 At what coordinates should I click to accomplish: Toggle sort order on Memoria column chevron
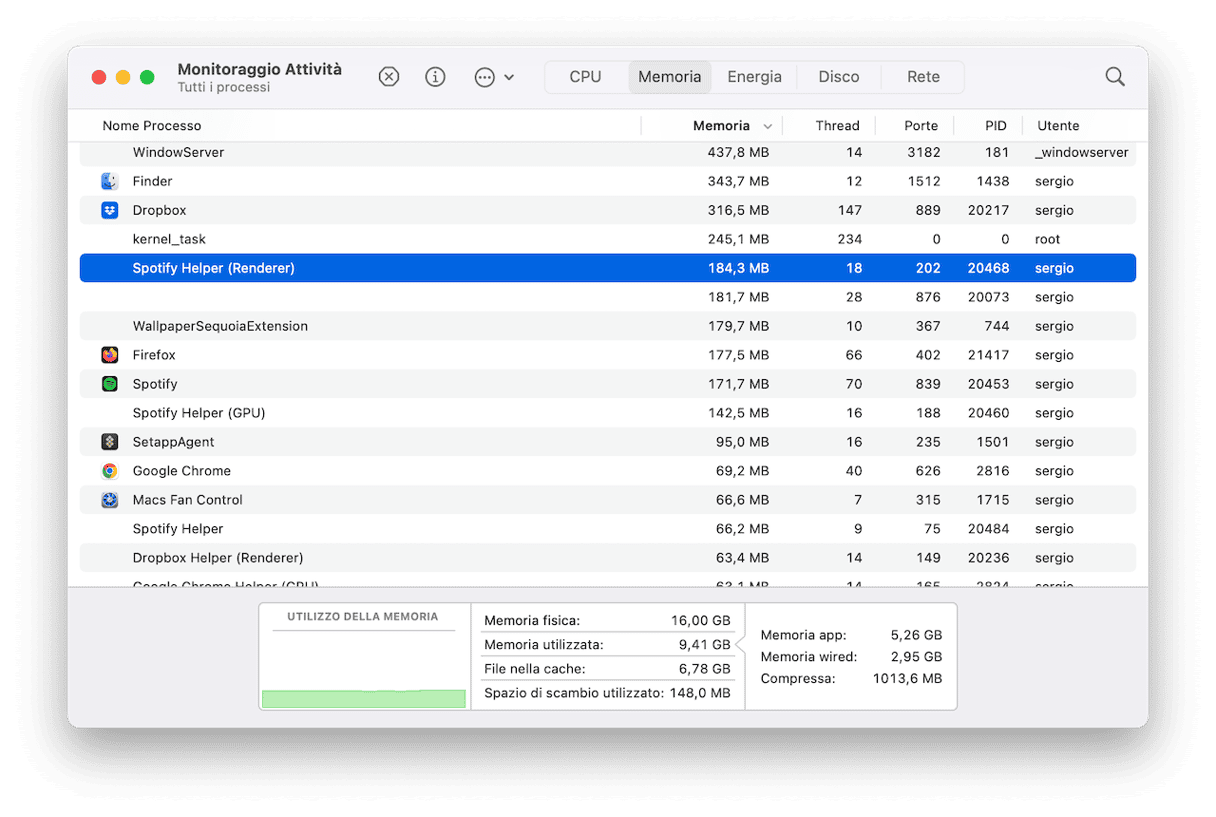click(x=768, y=127)
